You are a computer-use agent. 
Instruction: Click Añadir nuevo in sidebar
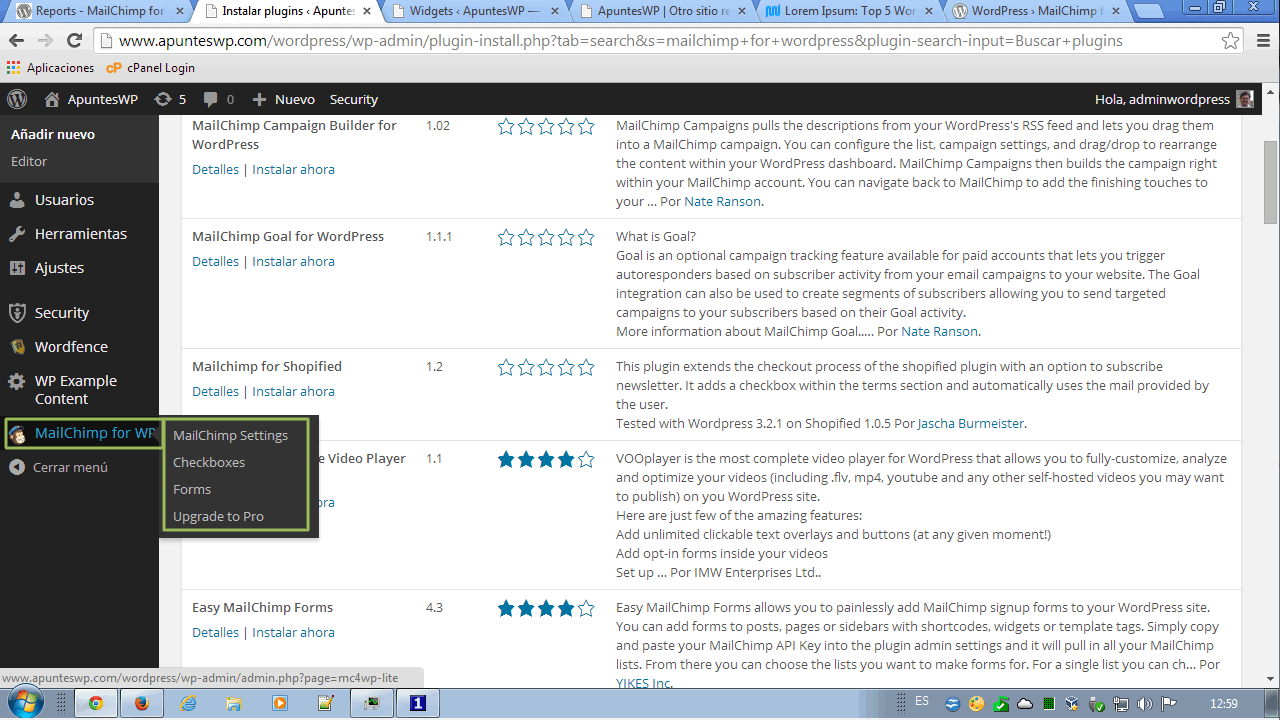[x=53, y=134]
